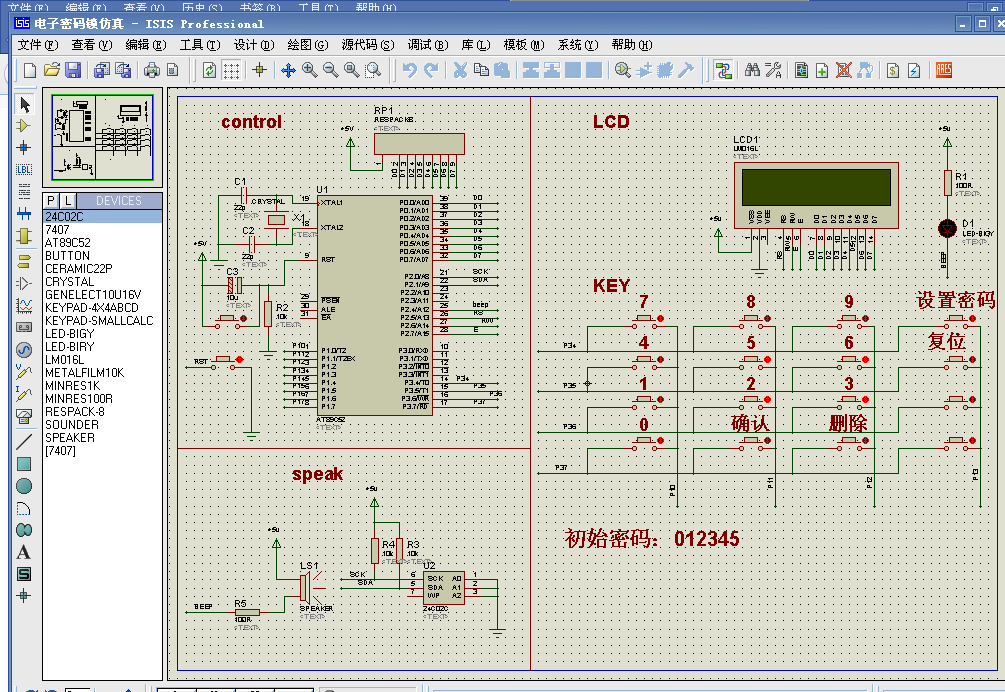This screenshot has width=1005, height=692.
Task: Undo the last change
Action: point(410,70)
